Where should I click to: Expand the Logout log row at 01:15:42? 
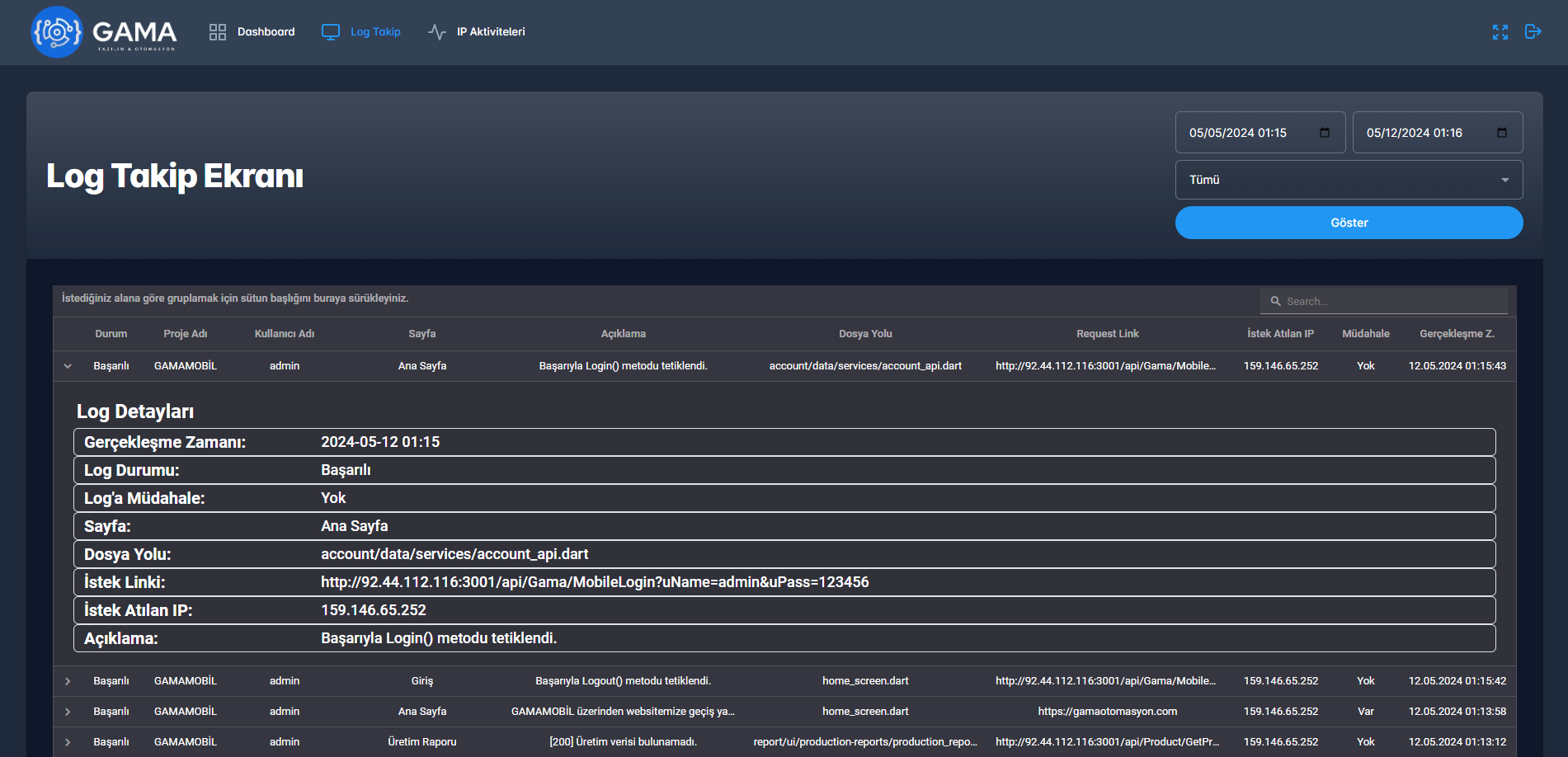pos(68,681)
